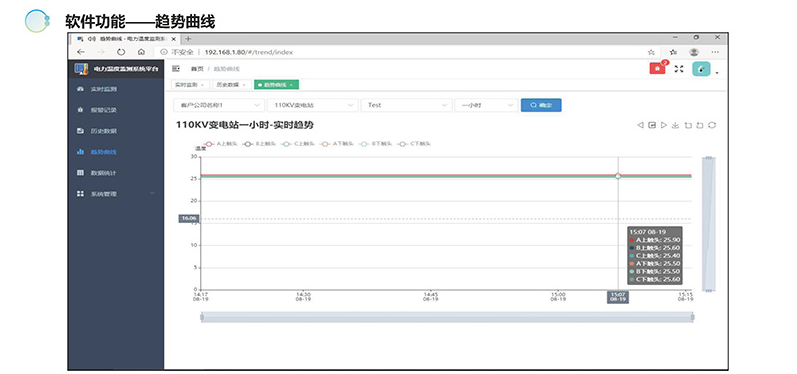Viewport: 797px width, 374px height.
Task: Click the zoom icon right after download icon
Action: pyautogui.click(x=688, y=125)
